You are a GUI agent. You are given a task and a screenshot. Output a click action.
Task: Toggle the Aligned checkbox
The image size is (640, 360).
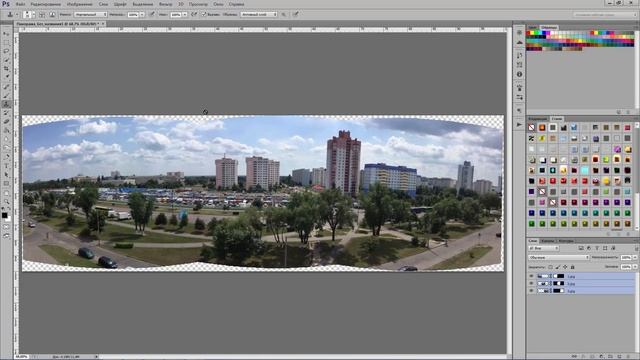click(203, 14)
